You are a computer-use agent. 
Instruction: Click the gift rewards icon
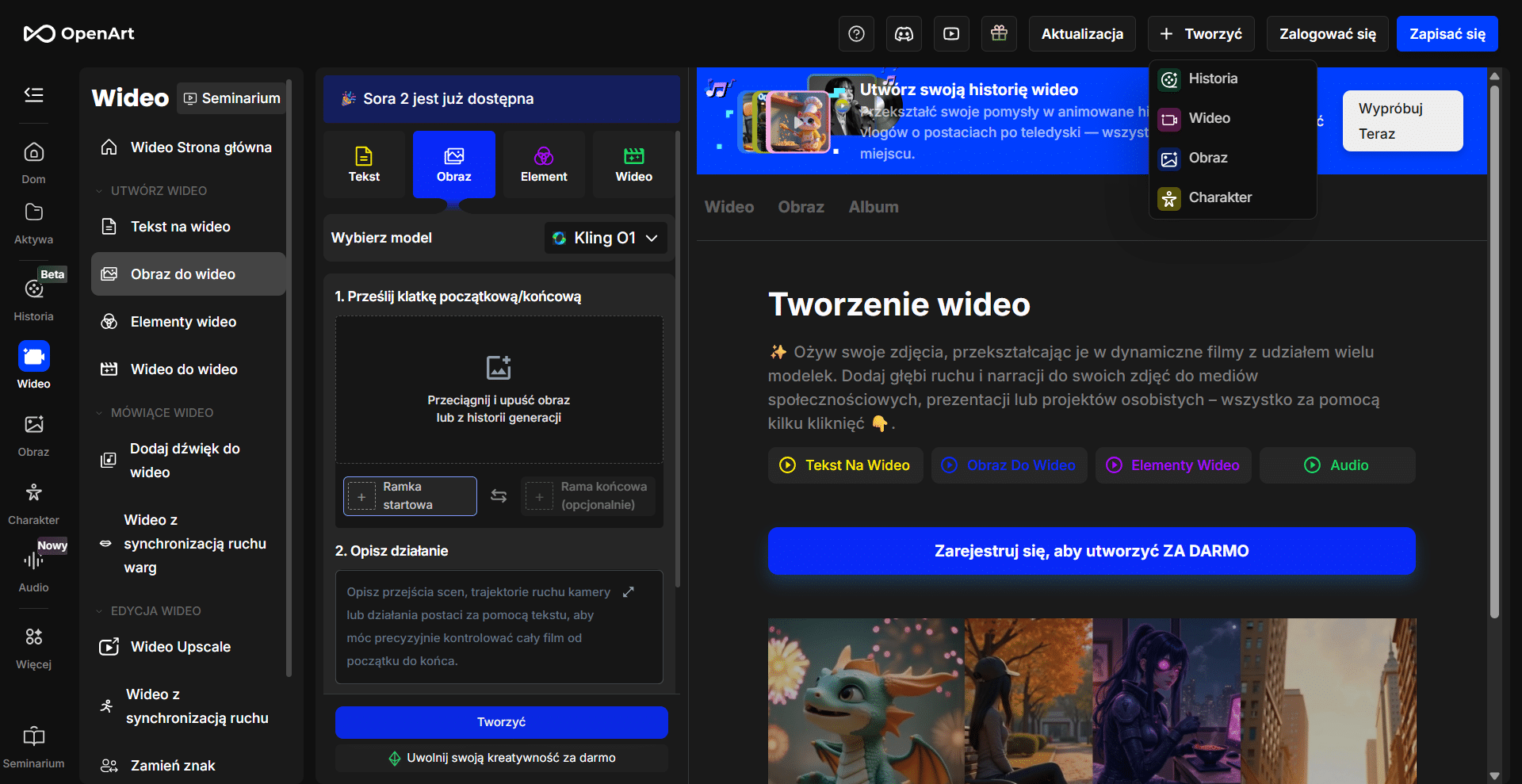(999, 34)
